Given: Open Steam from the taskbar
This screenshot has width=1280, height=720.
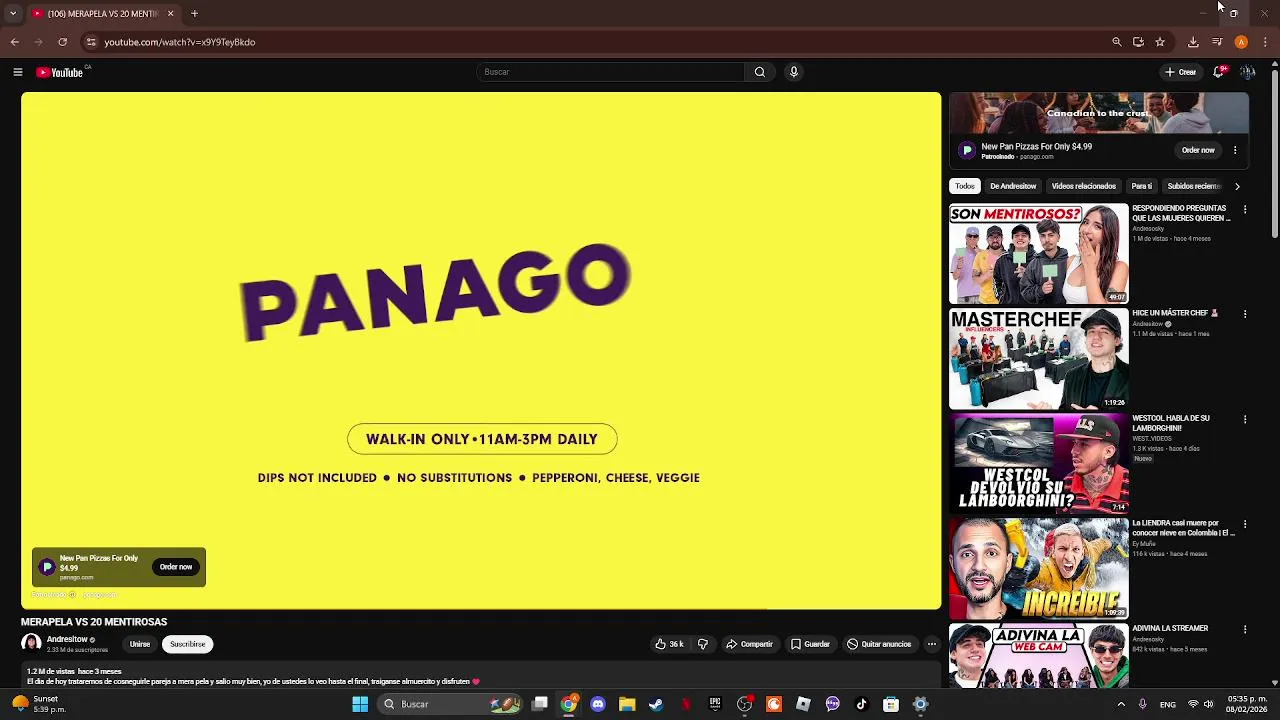Looking at the screenshot, I should pos(656,704).
